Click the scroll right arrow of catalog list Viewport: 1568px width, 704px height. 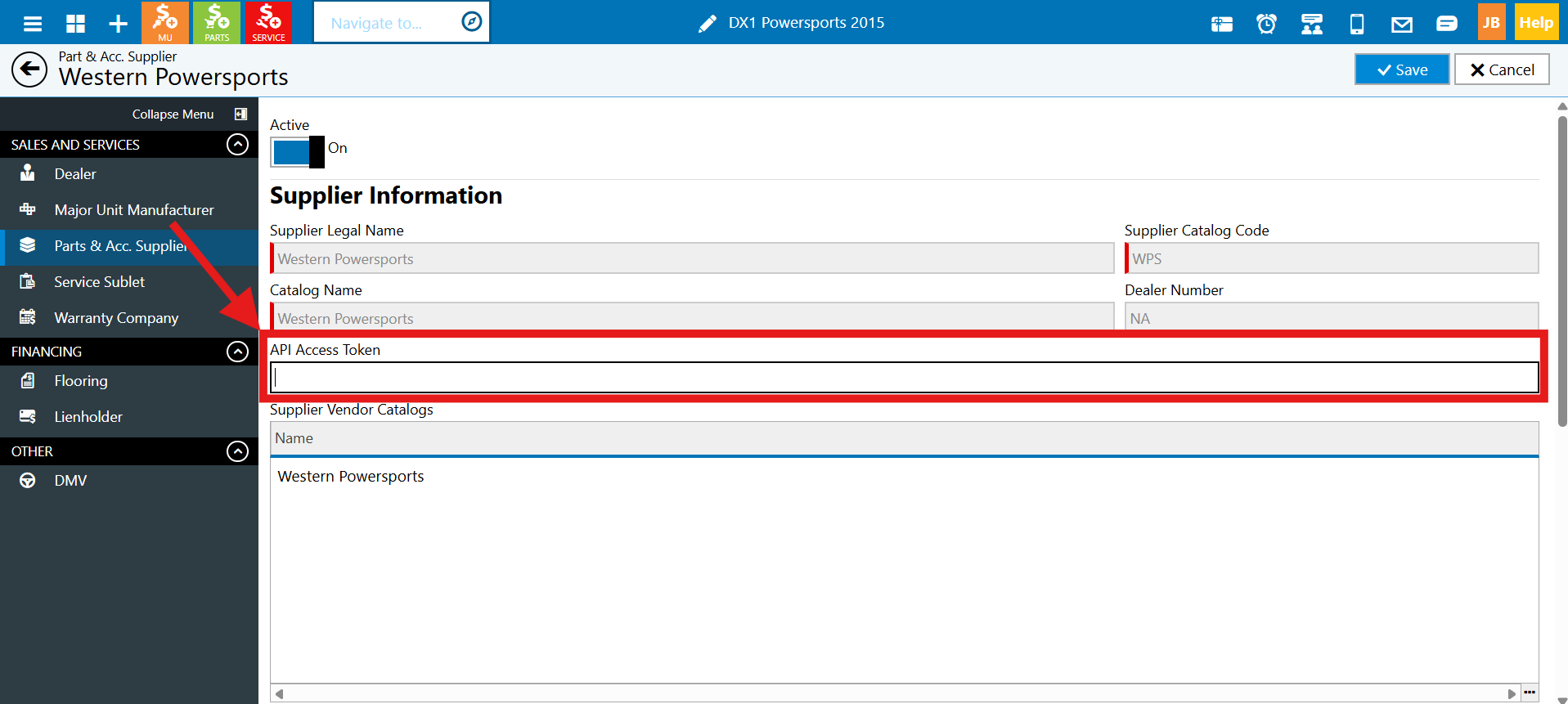(1512, 693)
